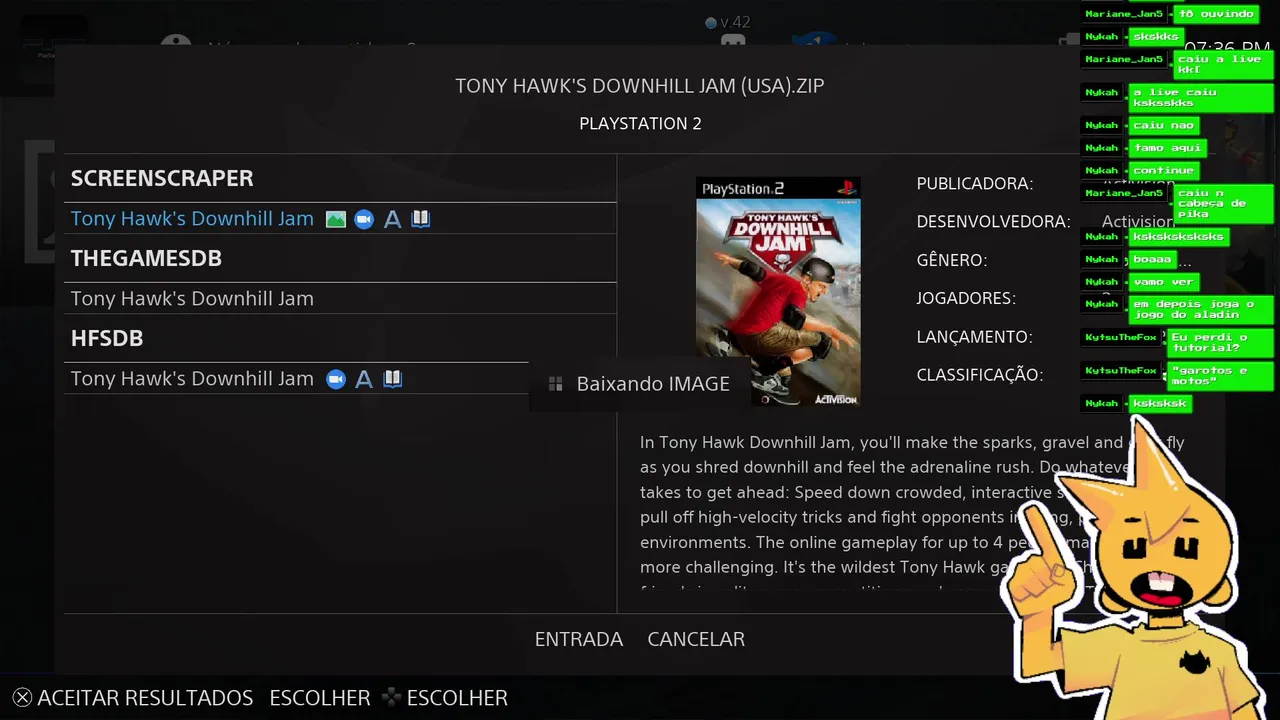Click the LANÇAMENTO label
The width and height of the screenshot is (1280, 720).
tap(975, 337)
